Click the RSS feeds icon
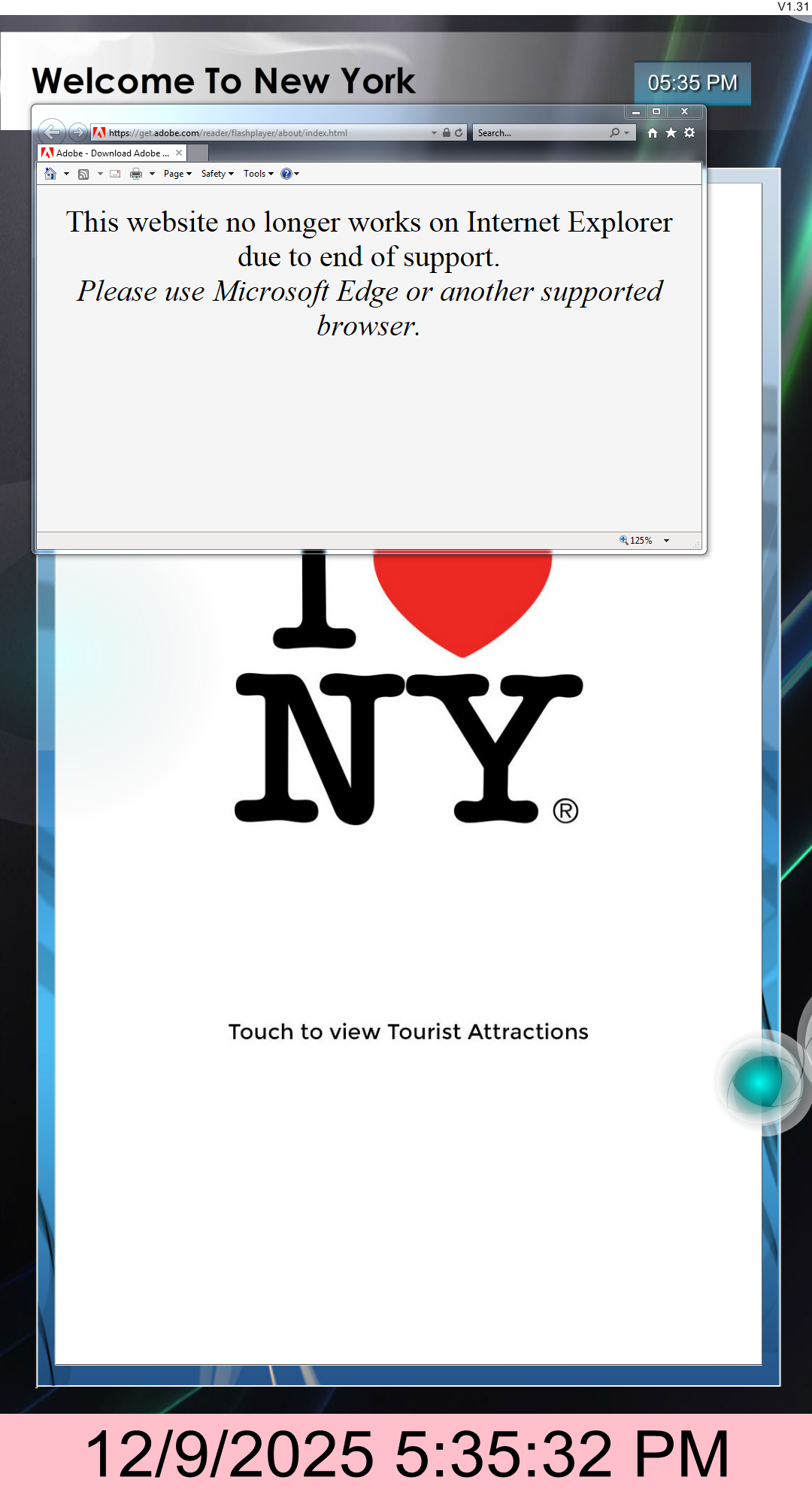Image resolution: width=812 pixels, height=1504 pixels. [83, 174]
